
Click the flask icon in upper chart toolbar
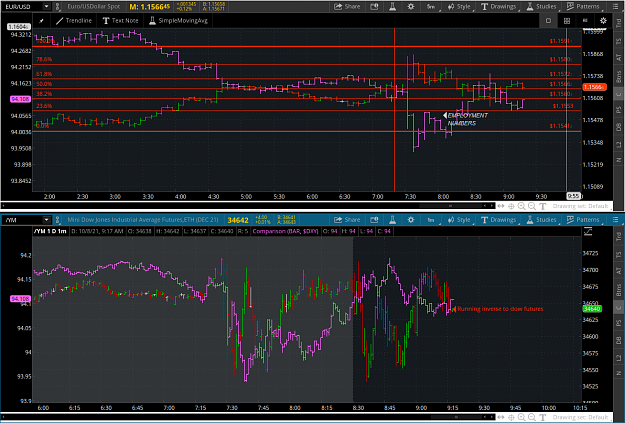[x=393, y=6]
